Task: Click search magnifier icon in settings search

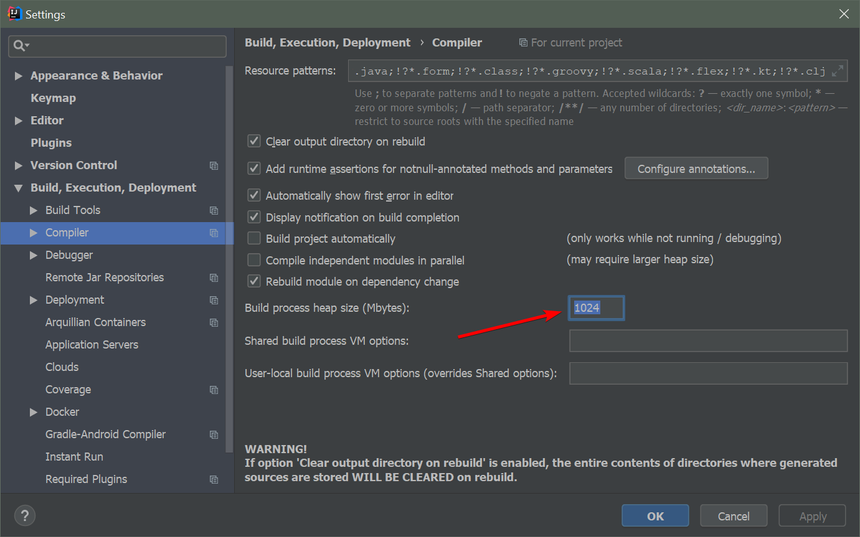Action: tap(20, 46)
